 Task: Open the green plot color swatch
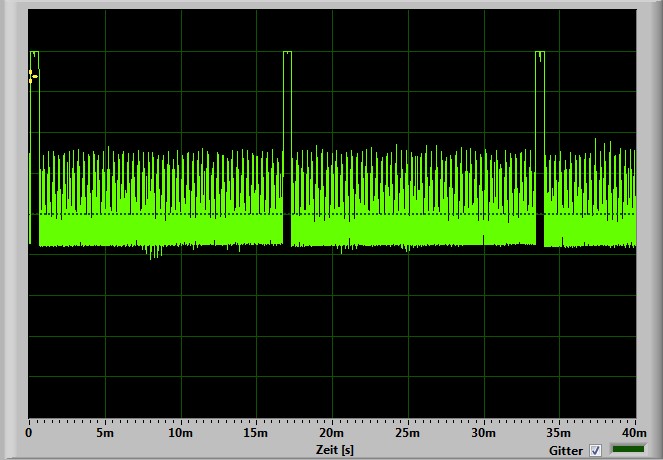pyautogui.click(x=628, y=449)
